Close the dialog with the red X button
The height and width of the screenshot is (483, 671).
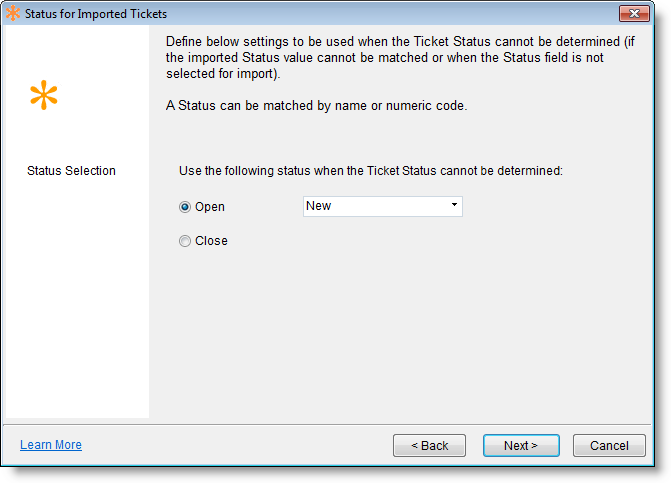(x=634, y=14)
